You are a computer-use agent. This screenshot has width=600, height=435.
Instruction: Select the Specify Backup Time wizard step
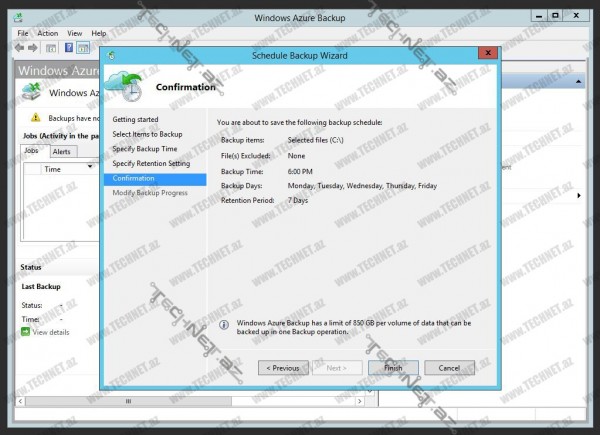pos(145,148)
